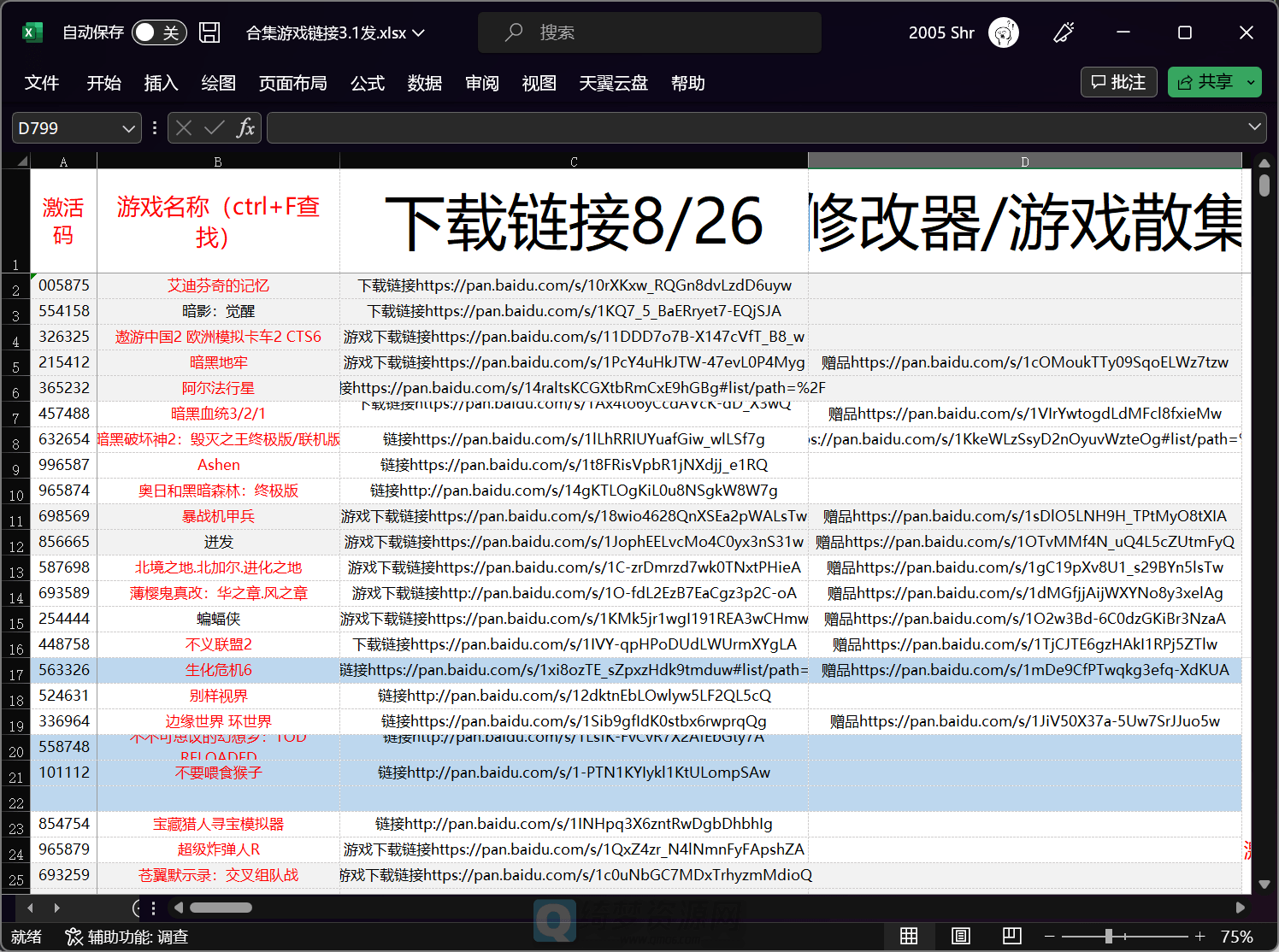Click the Name Box showing D799
Viewport: 1279px width, 952px height.
[x=67, y=128]
